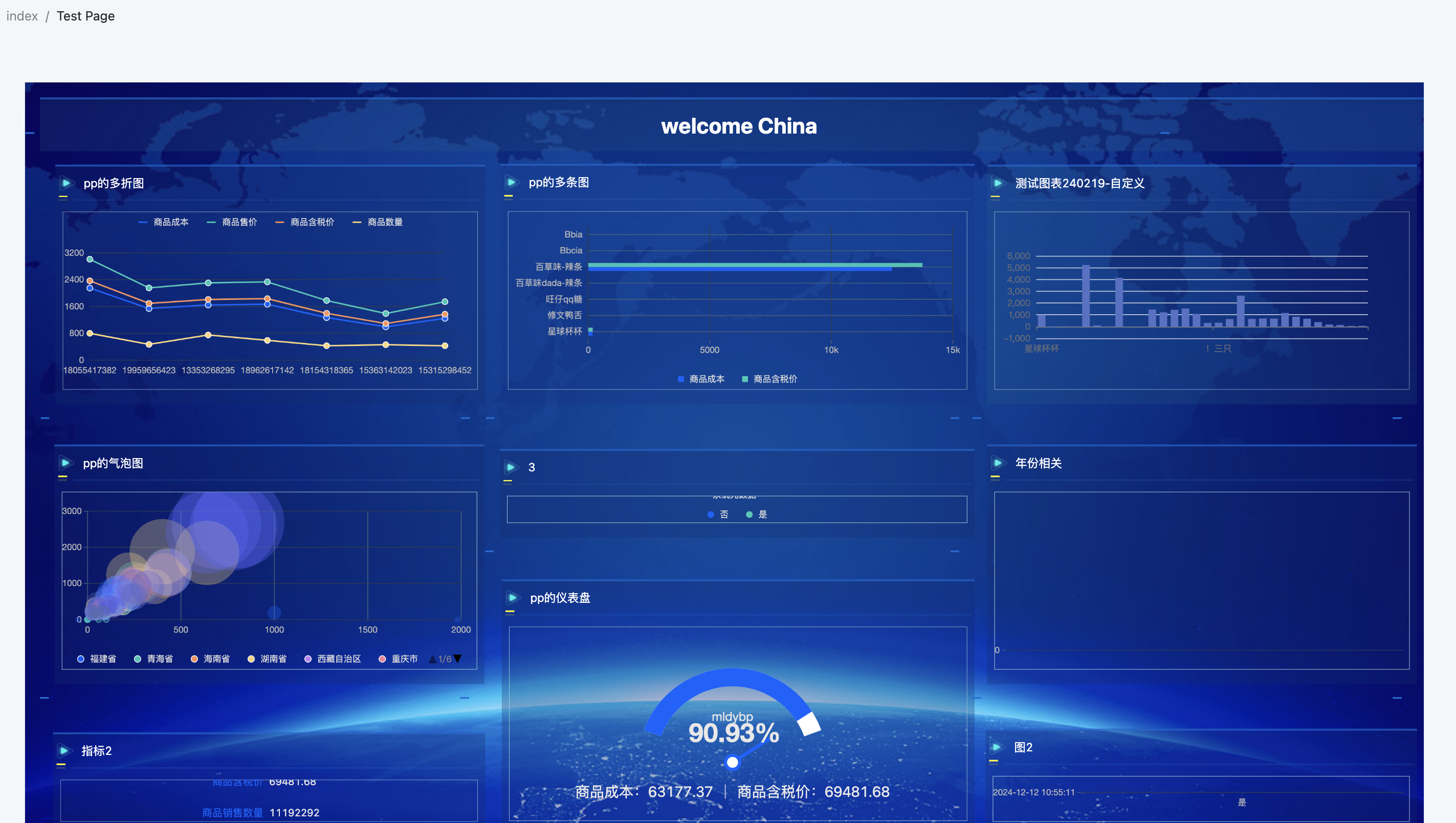Click play icon beside 指标2 title
The width and height of the screenshot is (1456, 823).
point(64,750)
